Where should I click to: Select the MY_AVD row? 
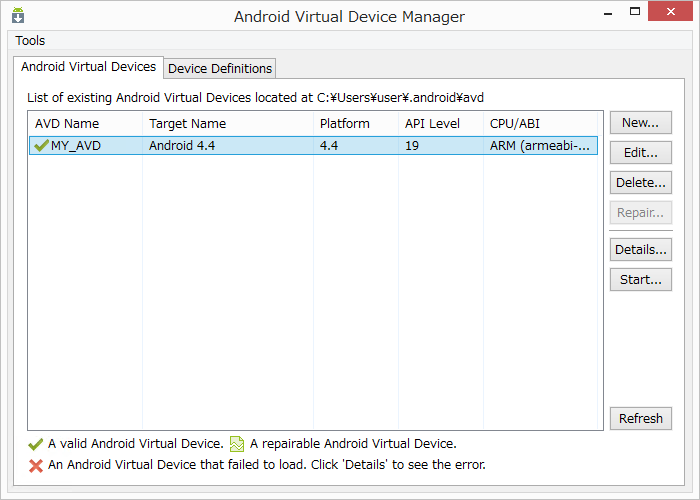[x=313, y=146]
